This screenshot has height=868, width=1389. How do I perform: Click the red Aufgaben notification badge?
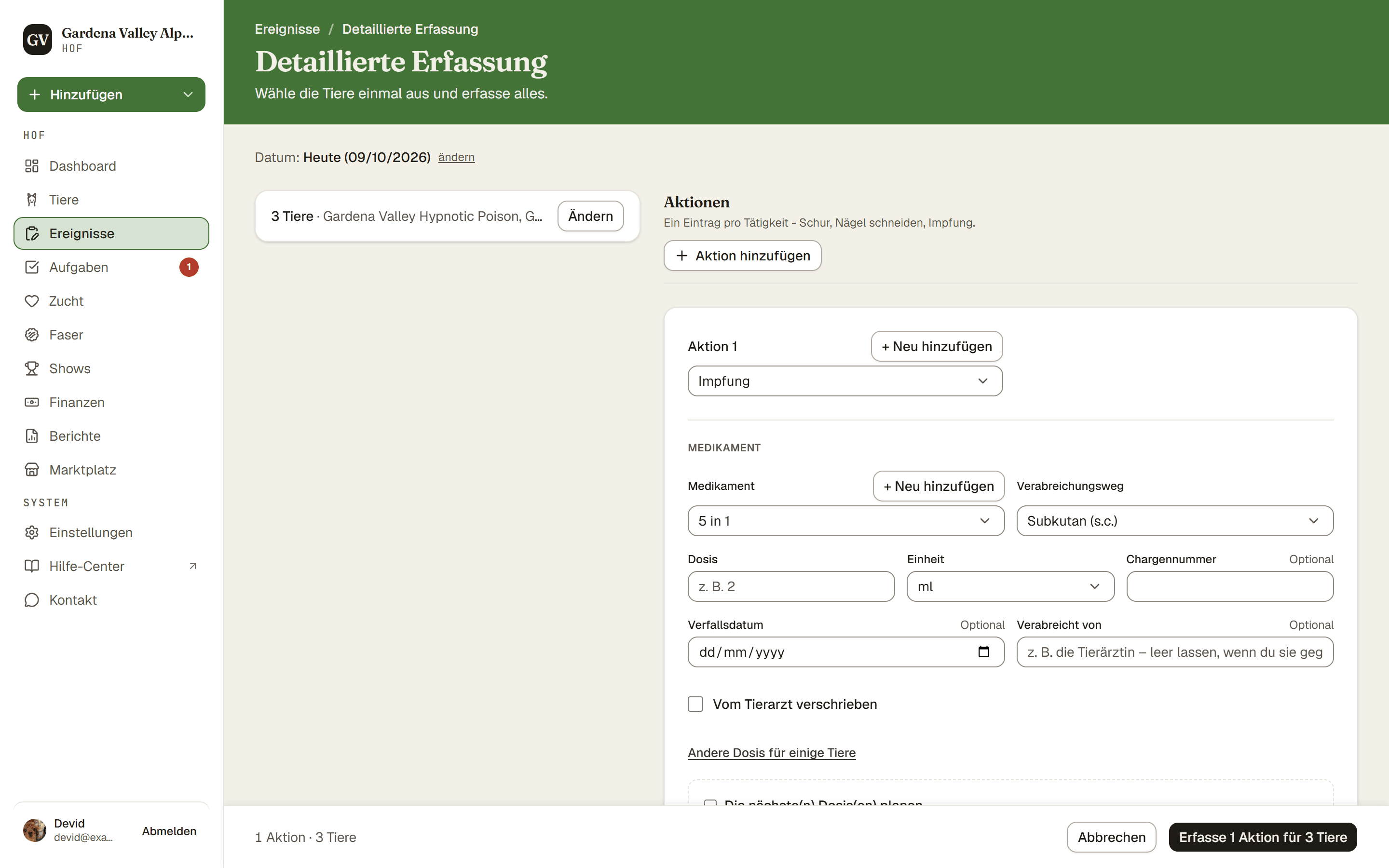click(x=189, y=268)
